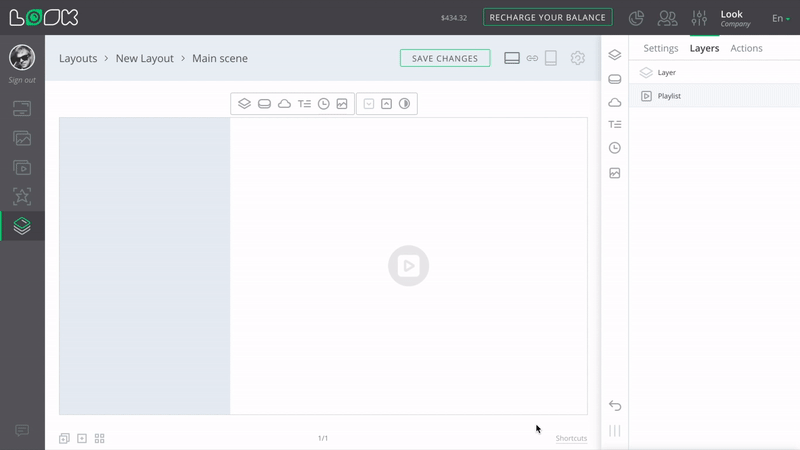This screenshot has height=450, width=800.
Task: Switch to landscape screen orientation
Action: (x=512, y=58)
